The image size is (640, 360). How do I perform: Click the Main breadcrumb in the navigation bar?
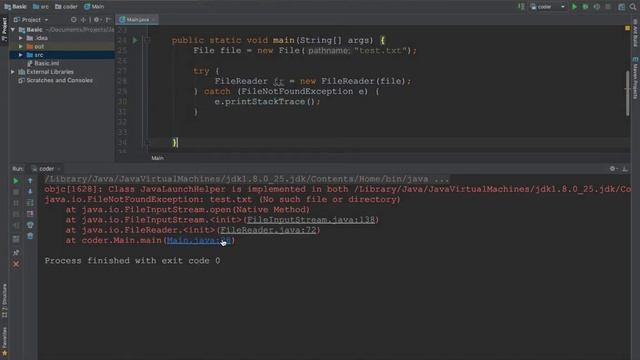94,7
